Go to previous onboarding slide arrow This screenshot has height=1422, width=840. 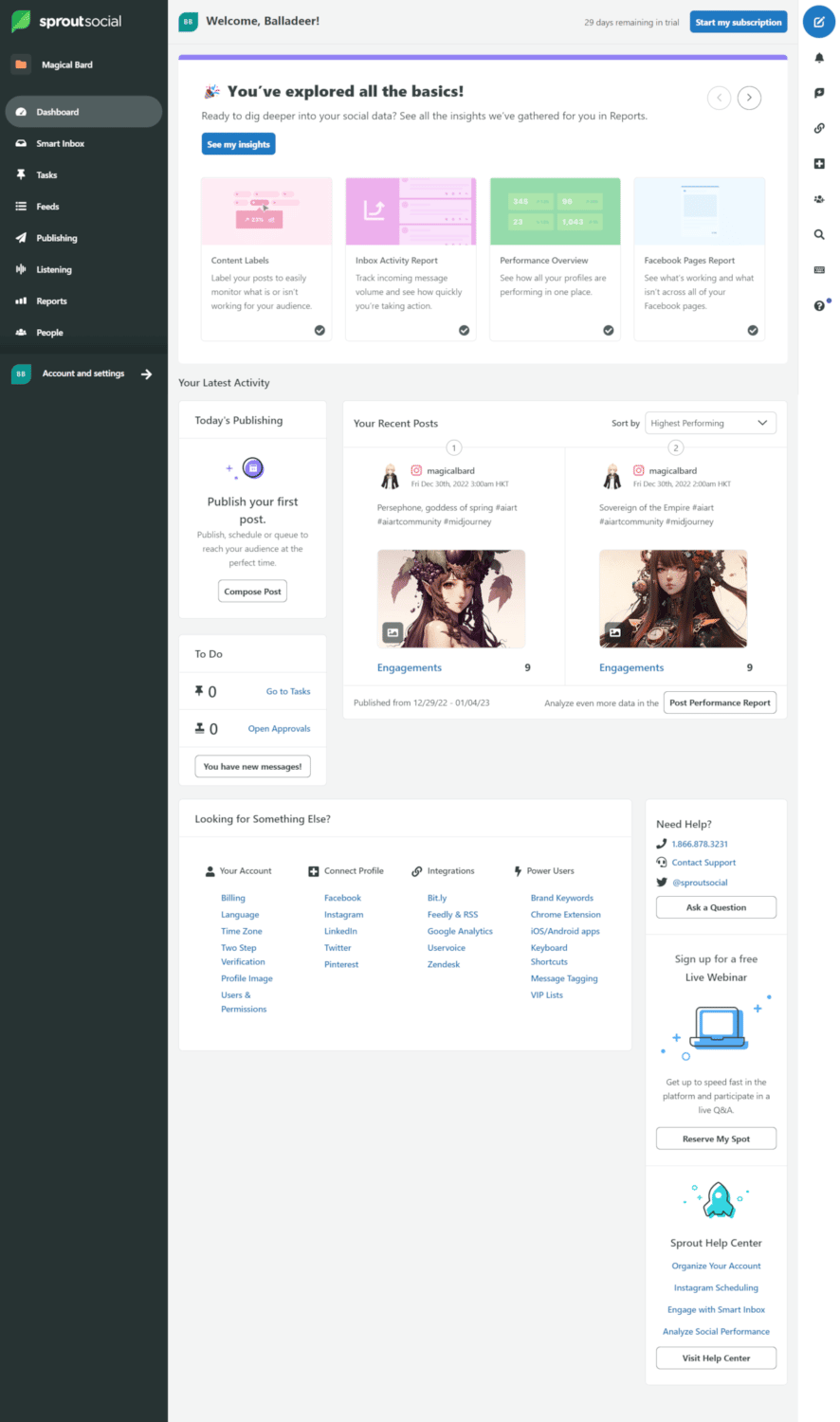719,98
